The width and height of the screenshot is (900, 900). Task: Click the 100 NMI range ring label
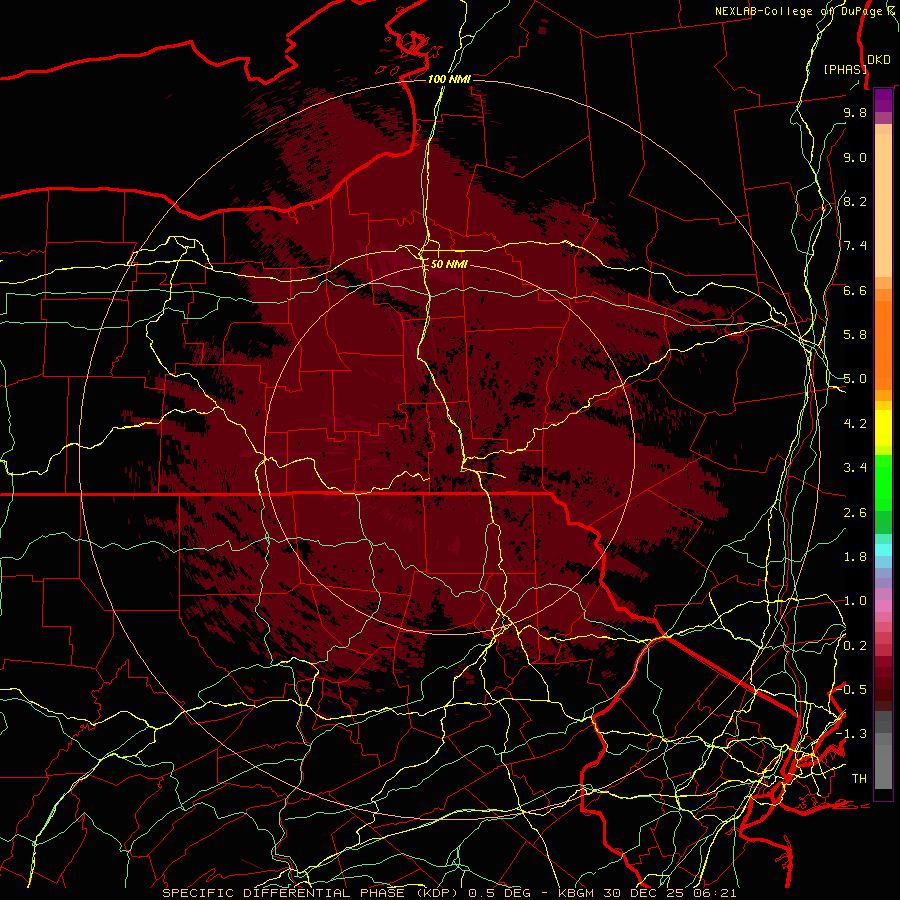pyautogui.click(x=449, y=79)
